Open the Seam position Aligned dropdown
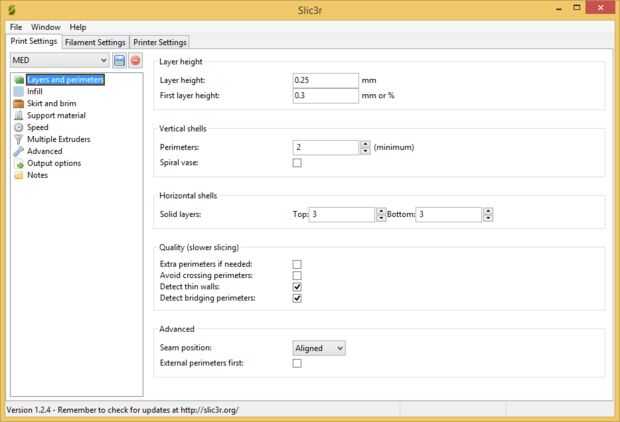Image resolution: width=620 pixels, height=422 pixels. point(319,348)
